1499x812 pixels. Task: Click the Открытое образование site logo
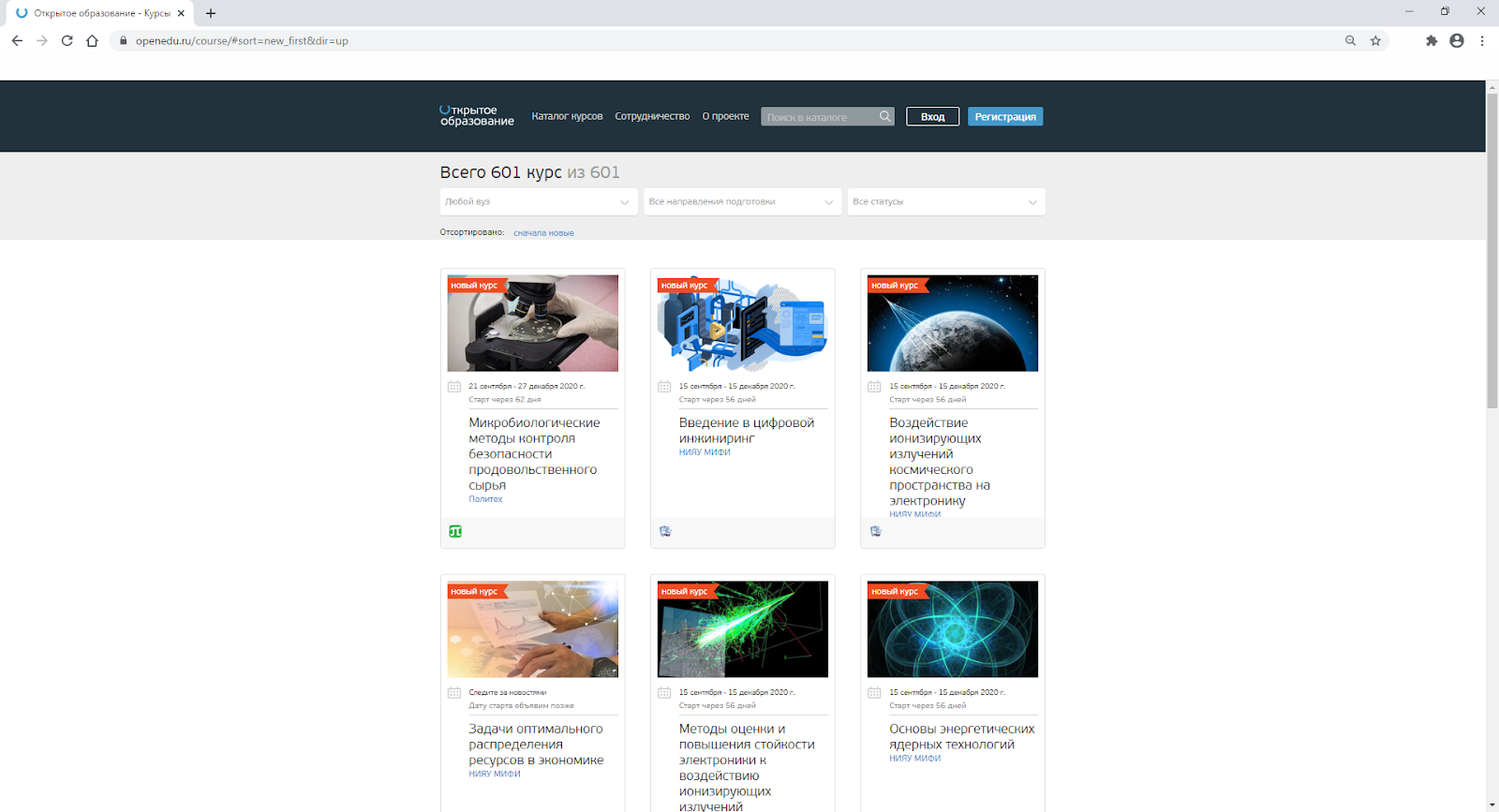pos(477,115)
